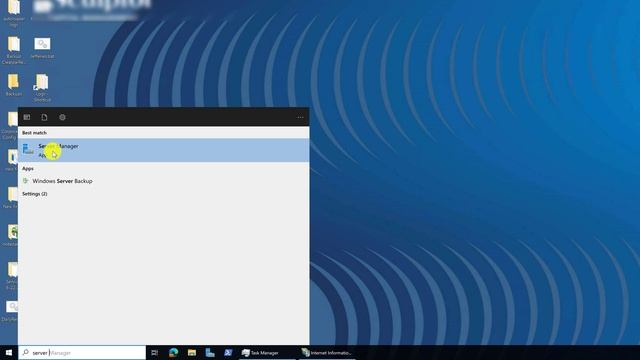Switch to the Task Manager taskbar window
The height and width of the screenshot is (360, 640).
(x=267, y=353)
